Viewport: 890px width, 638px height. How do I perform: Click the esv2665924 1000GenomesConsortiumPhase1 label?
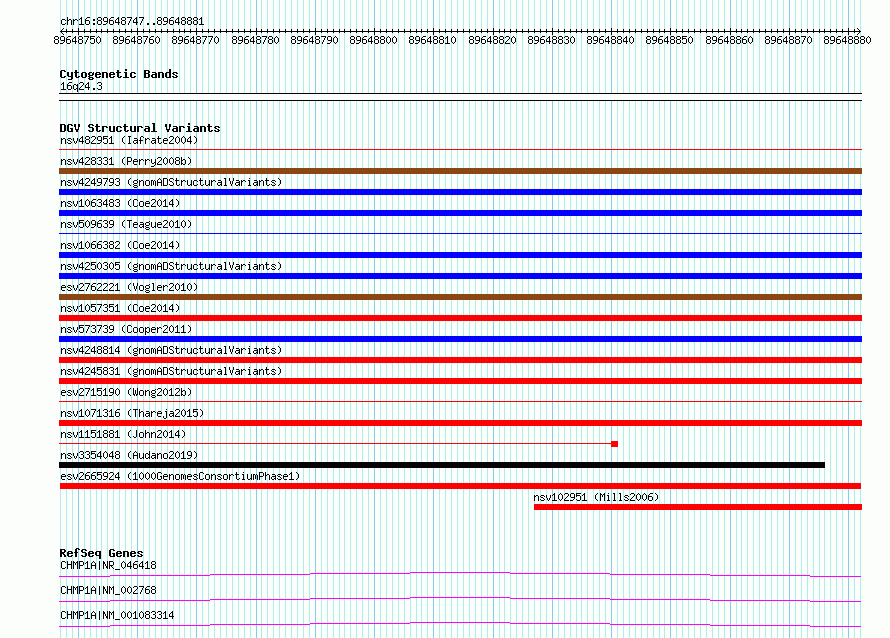[x=180, y=476]
